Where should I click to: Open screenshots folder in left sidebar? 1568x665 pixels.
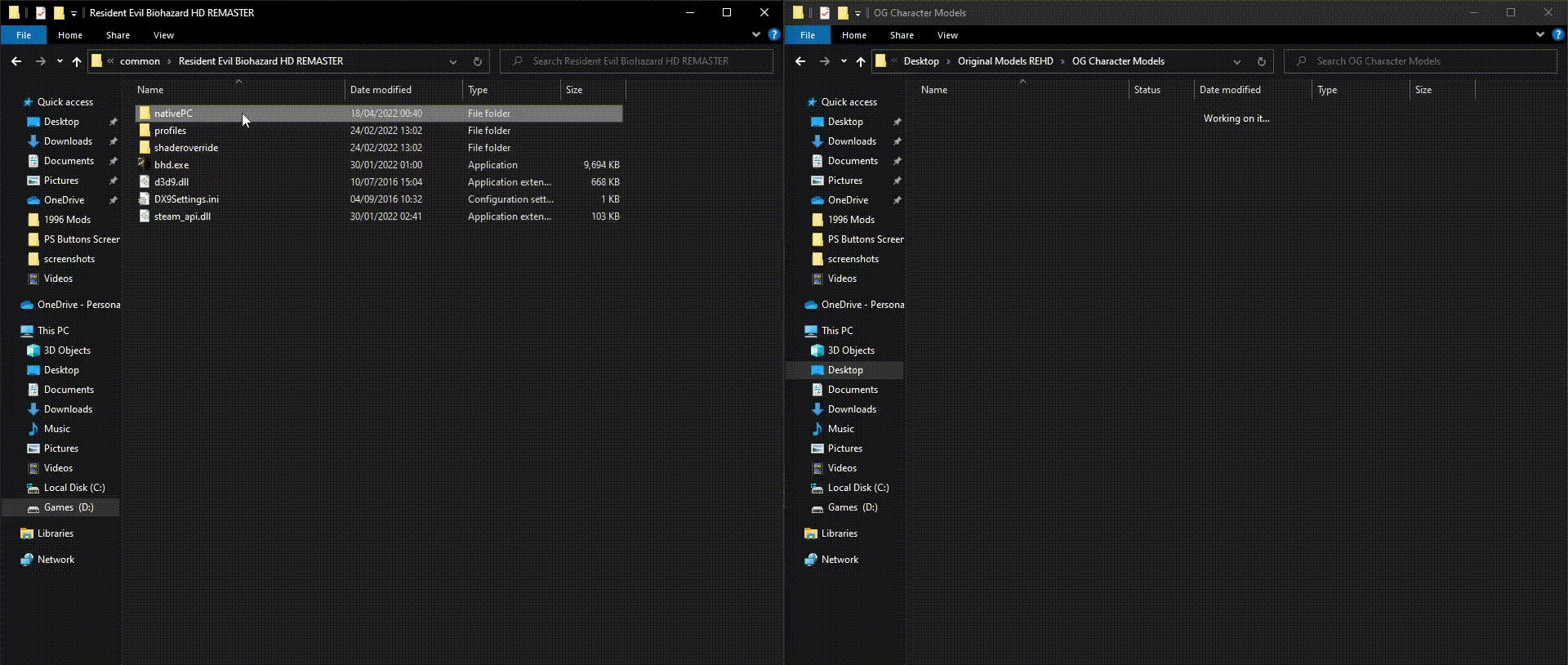tap(60, 259)
